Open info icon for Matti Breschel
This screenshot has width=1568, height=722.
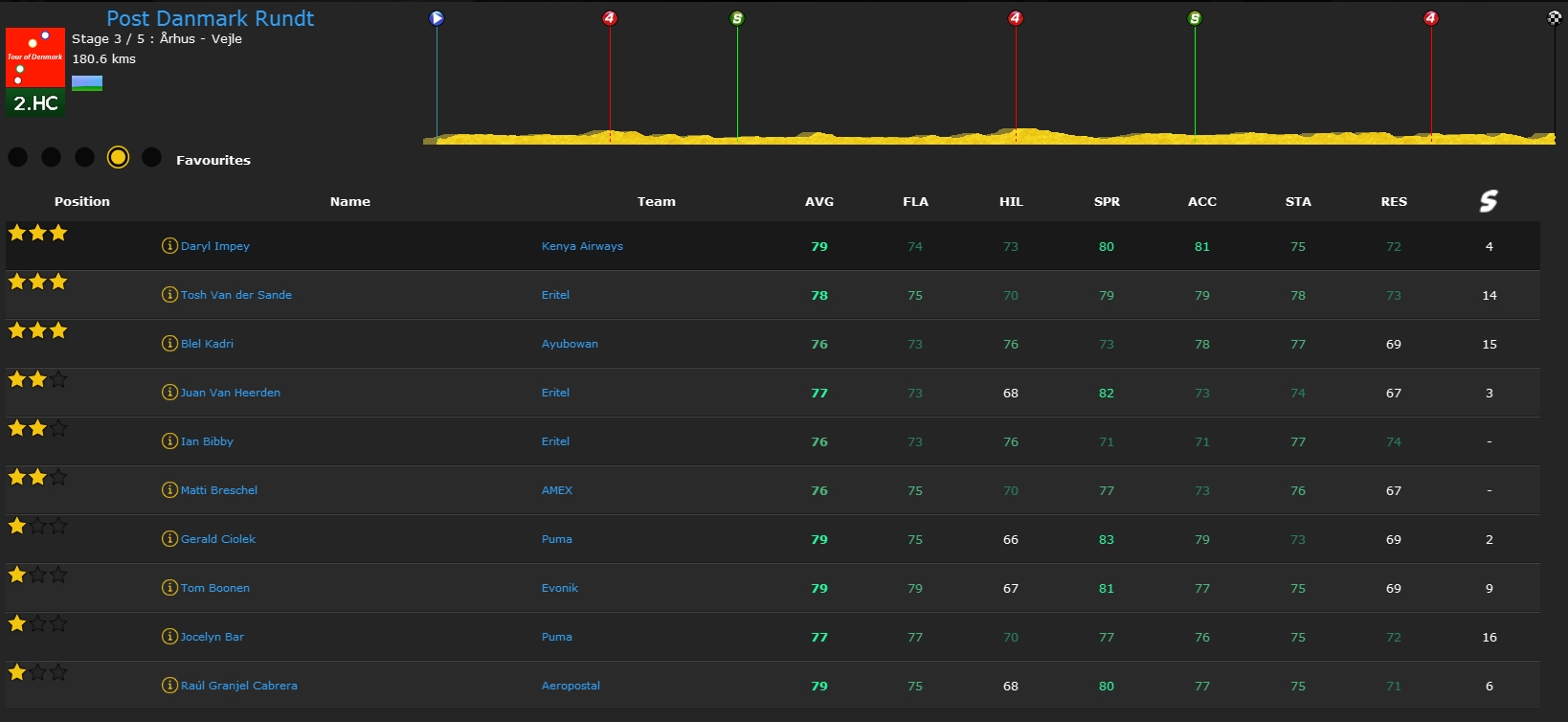click(x=169, y=490)
